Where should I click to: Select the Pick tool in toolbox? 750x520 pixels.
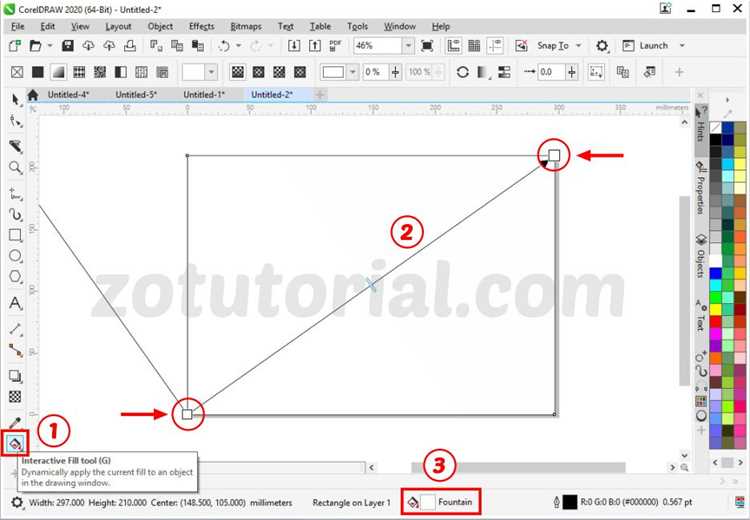[15, 100]
